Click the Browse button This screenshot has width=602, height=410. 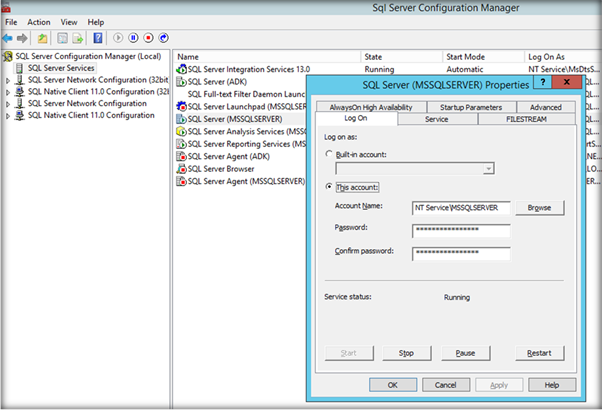click(539, 208)
